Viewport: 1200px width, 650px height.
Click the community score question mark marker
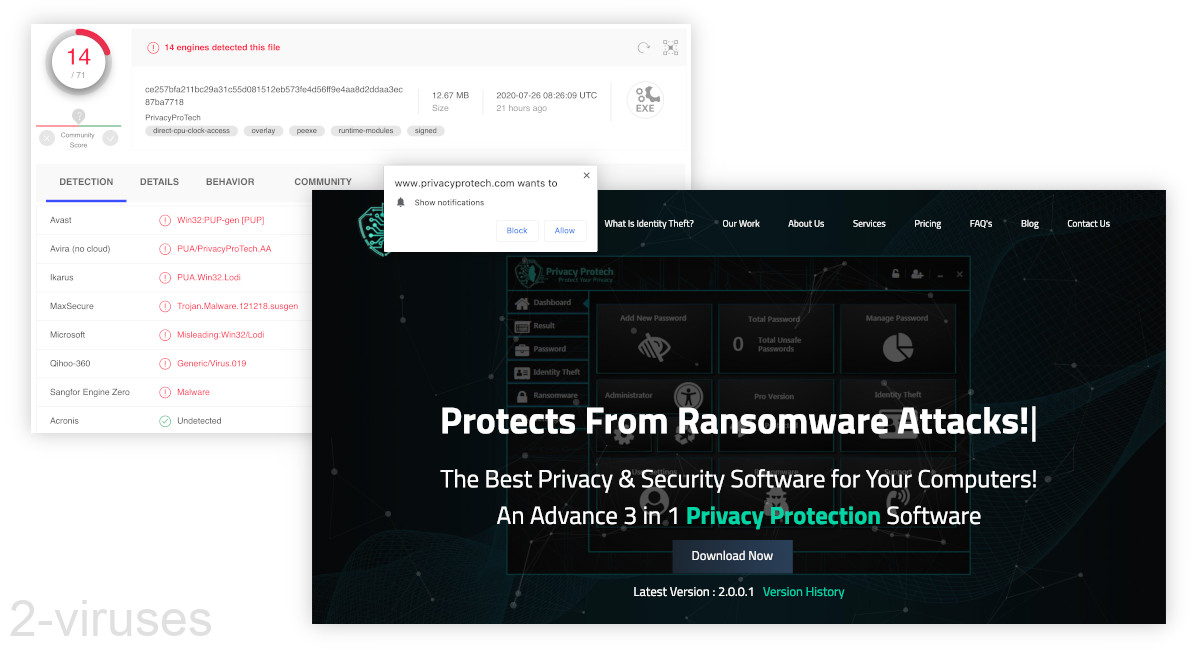(x=78, y=116)
